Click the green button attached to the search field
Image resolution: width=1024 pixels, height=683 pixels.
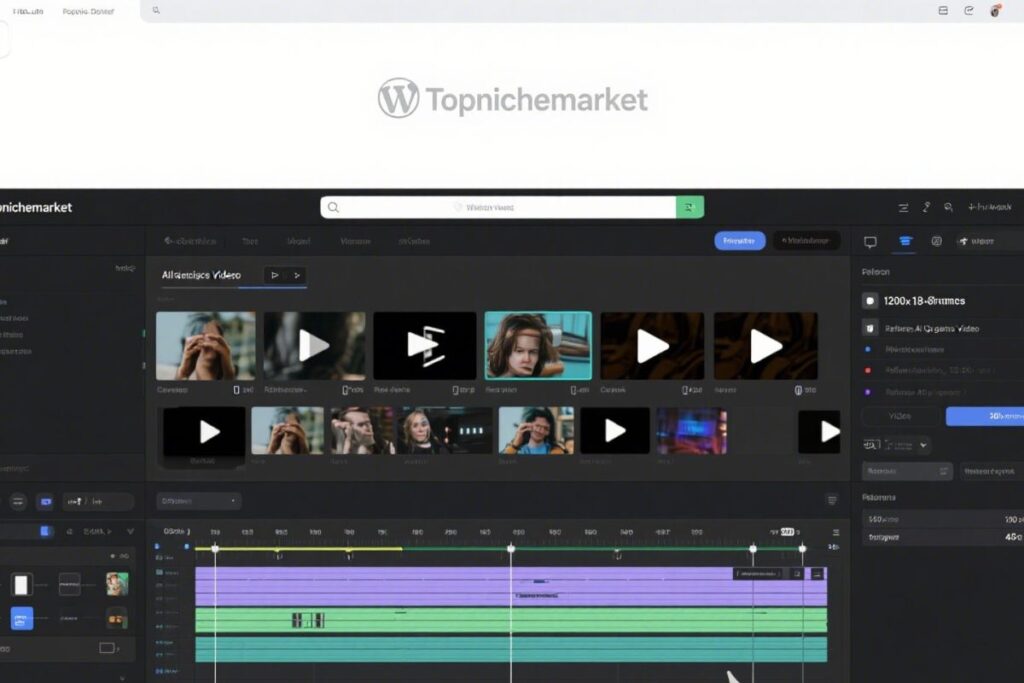click(690, 207)
